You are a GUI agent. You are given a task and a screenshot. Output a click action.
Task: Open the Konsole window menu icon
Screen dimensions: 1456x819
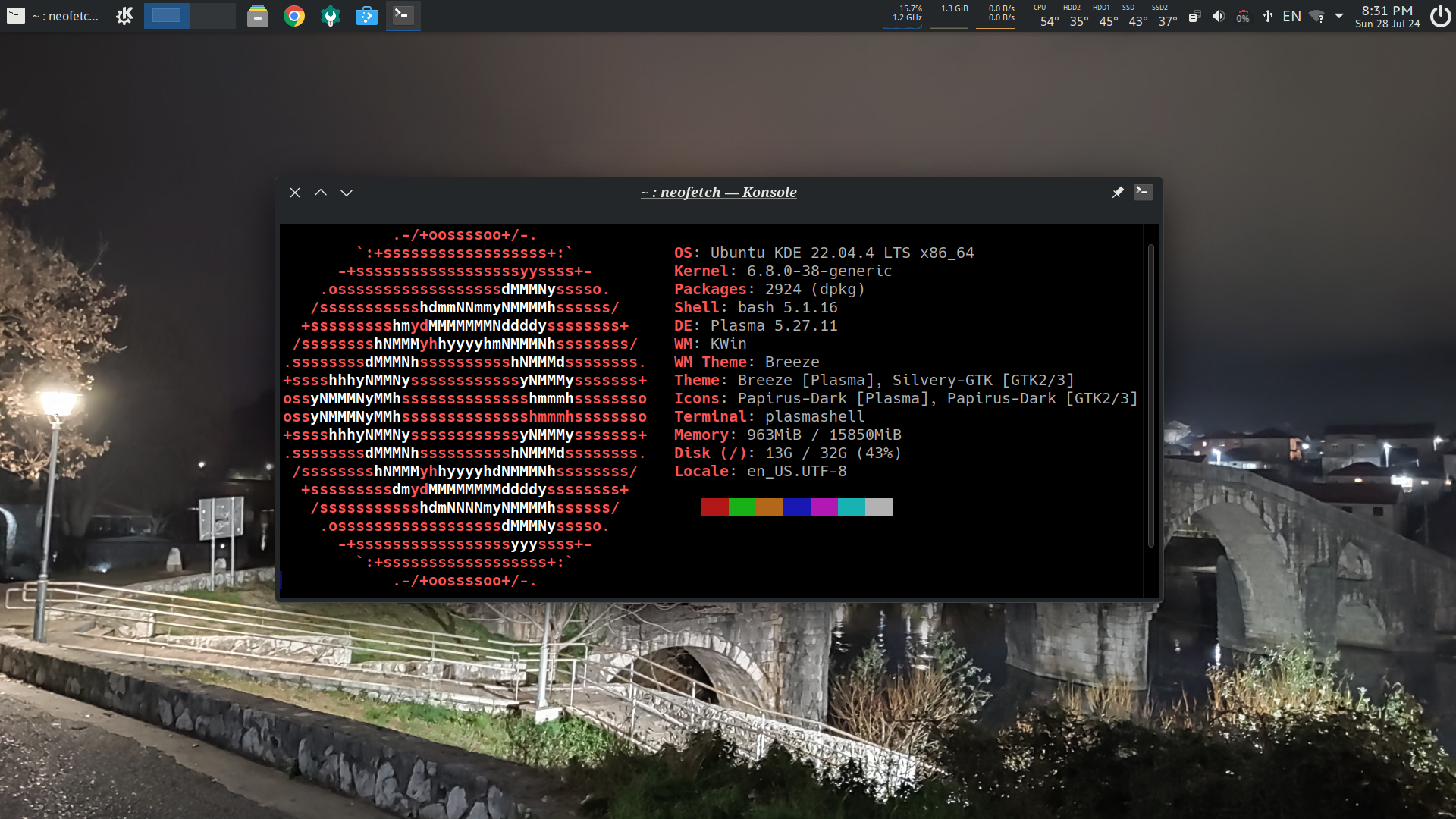[x=1143, y=193]
